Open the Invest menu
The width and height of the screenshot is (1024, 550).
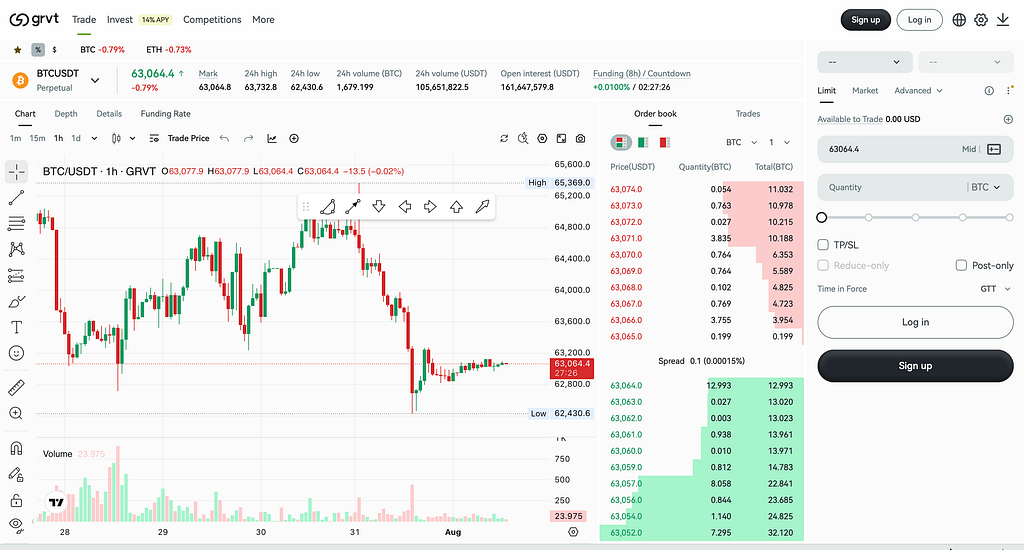tap(120, 20)
